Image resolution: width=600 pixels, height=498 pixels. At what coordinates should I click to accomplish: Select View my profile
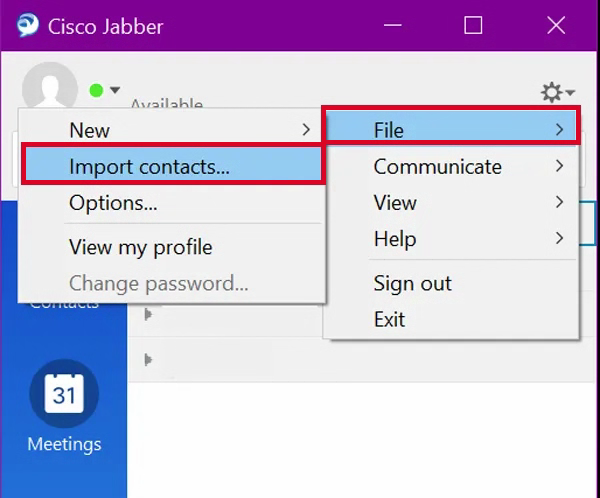pos(172,247)
